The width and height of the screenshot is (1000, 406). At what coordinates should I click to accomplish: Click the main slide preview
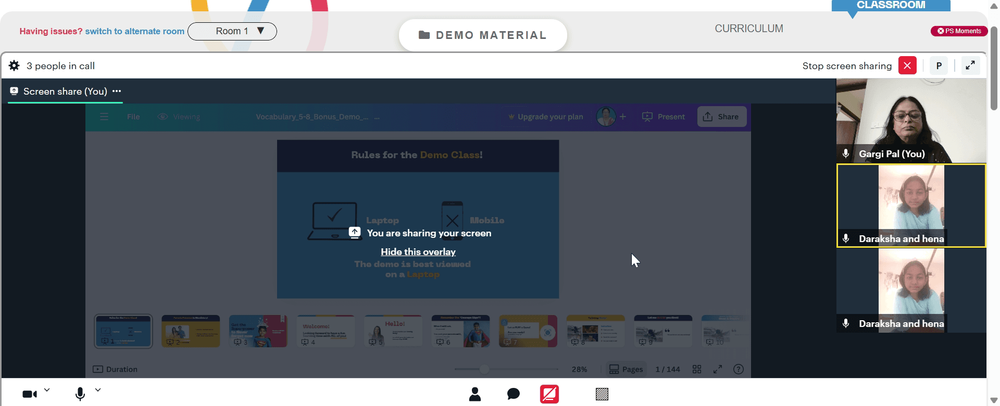(x=418, y=219)
